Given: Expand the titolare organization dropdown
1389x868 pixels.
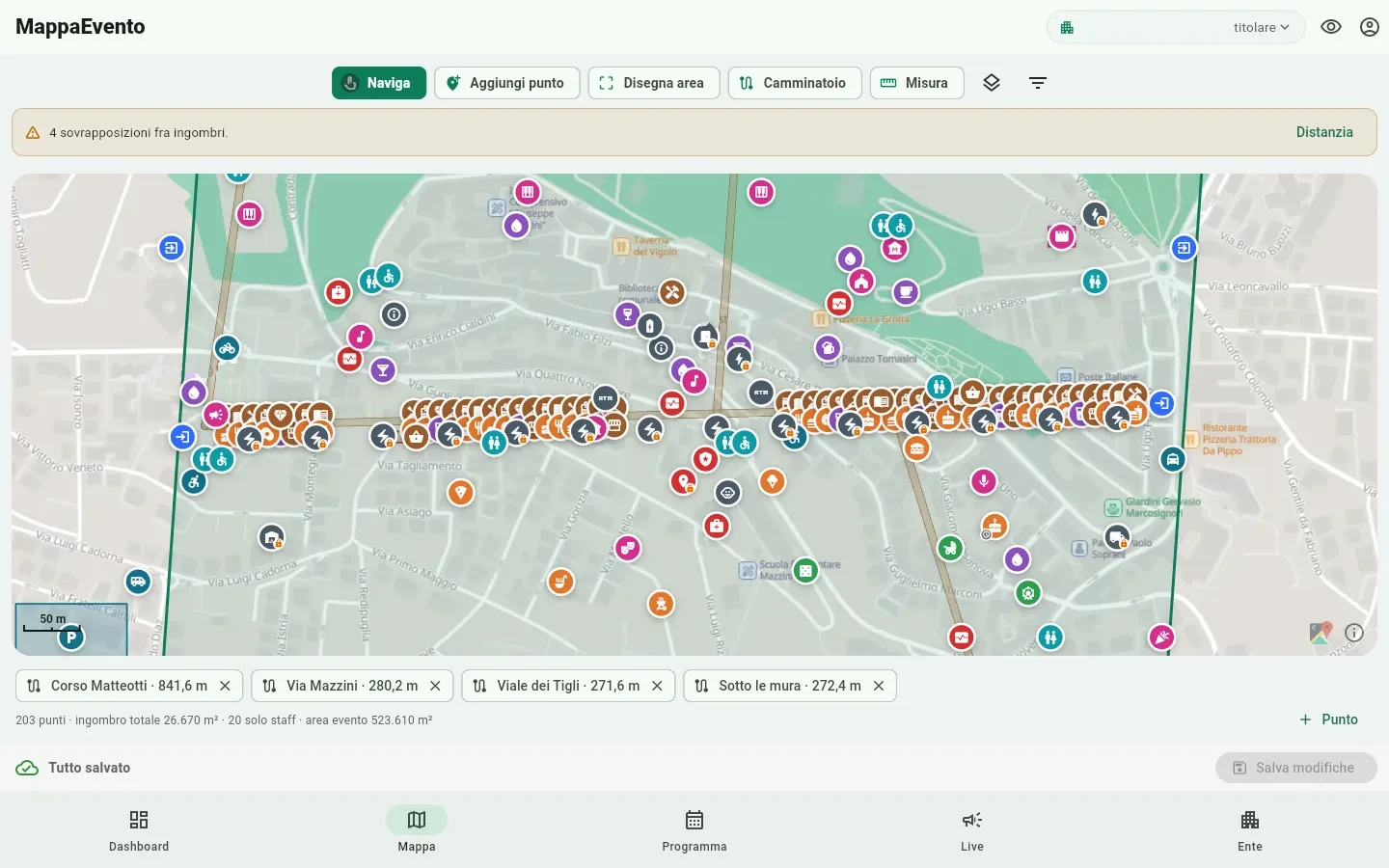Looking at the screenshot, I should [x=1176, y=27].
